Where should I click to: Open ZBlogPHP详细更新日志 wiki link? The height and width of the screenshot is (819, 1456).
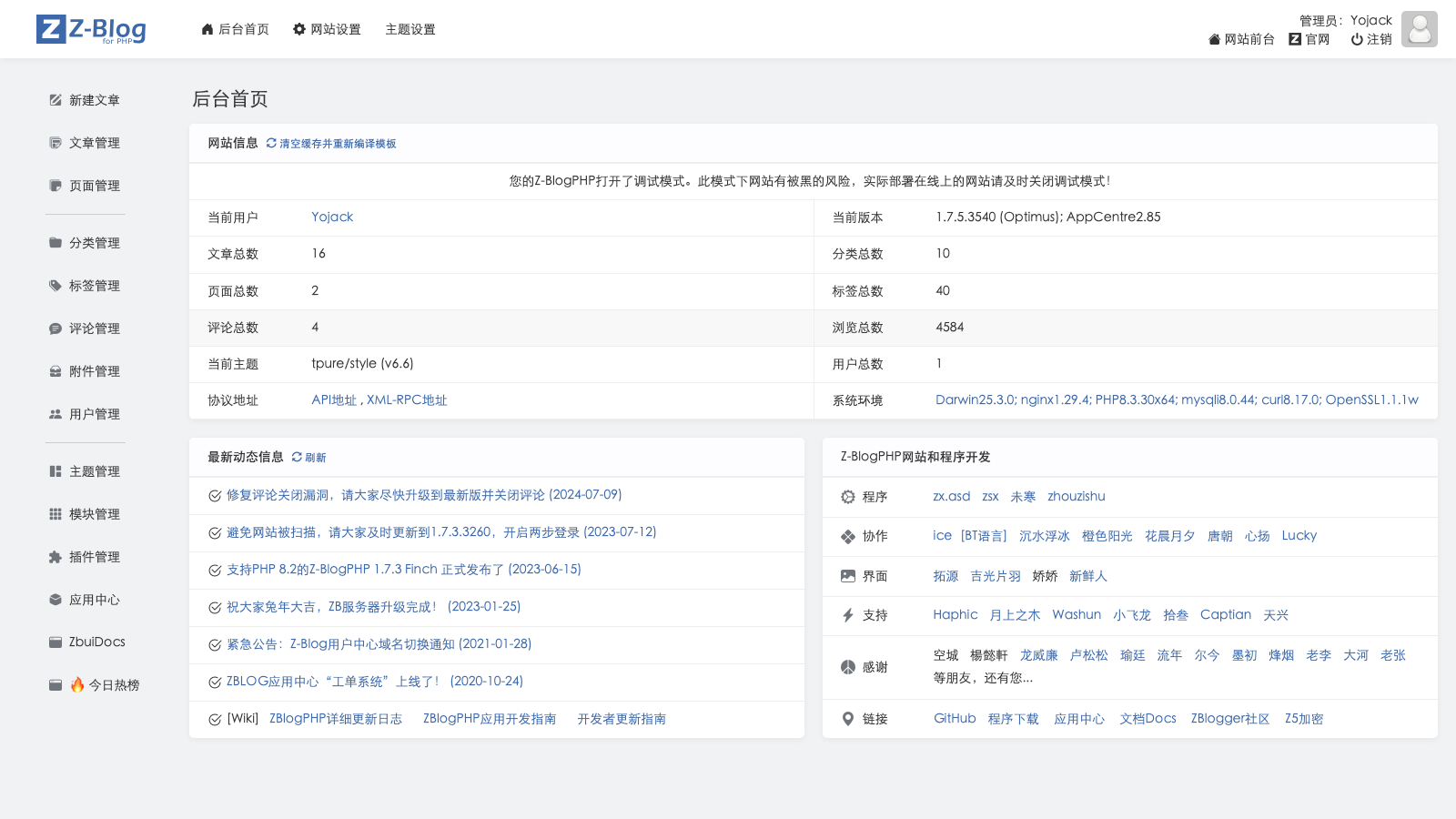click(x=336, y=719)
